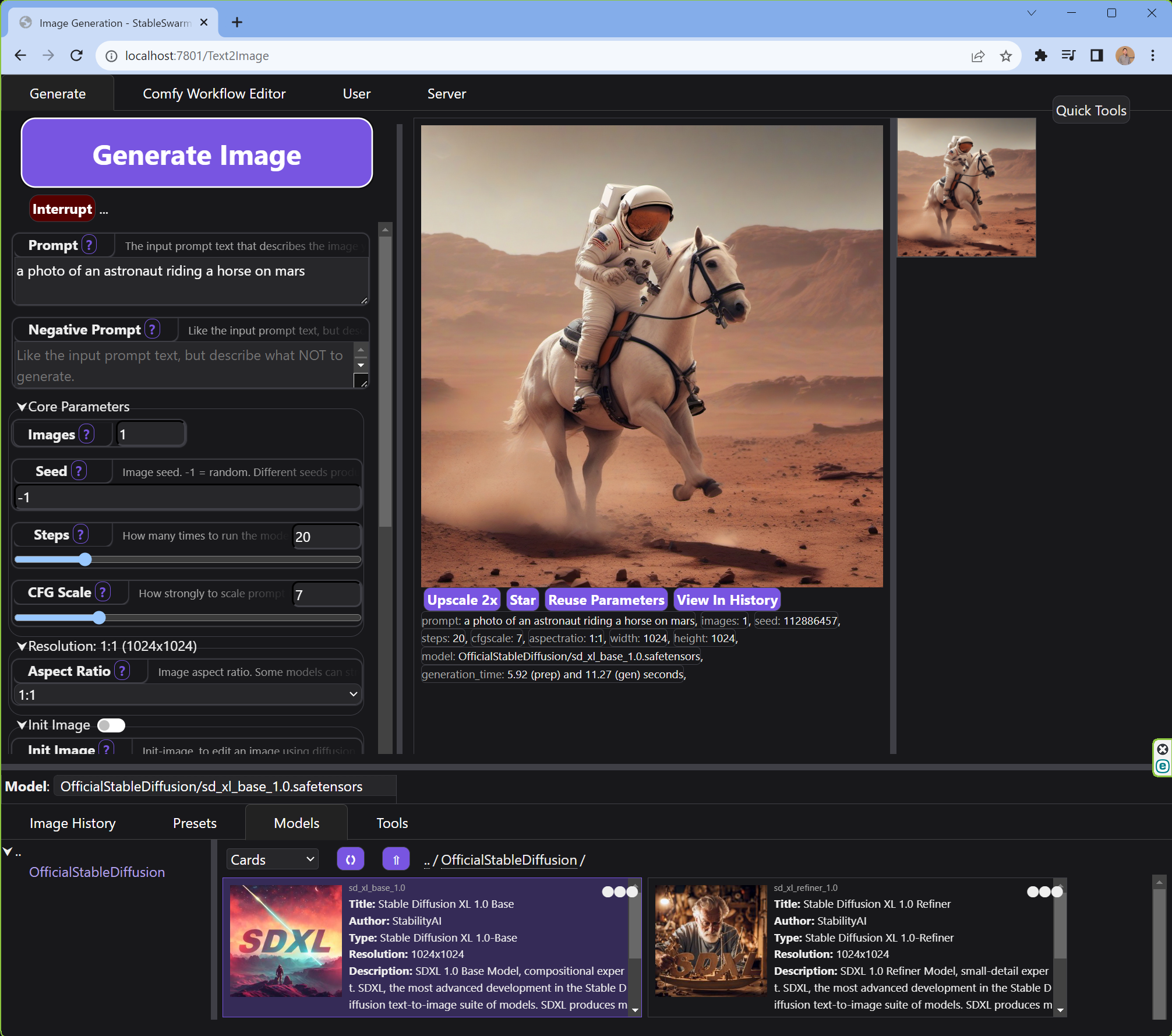Switch to the Comfy Workflow Editor tab
The height and width of the screenshot is (1036, 1172).
pos(214,93)
